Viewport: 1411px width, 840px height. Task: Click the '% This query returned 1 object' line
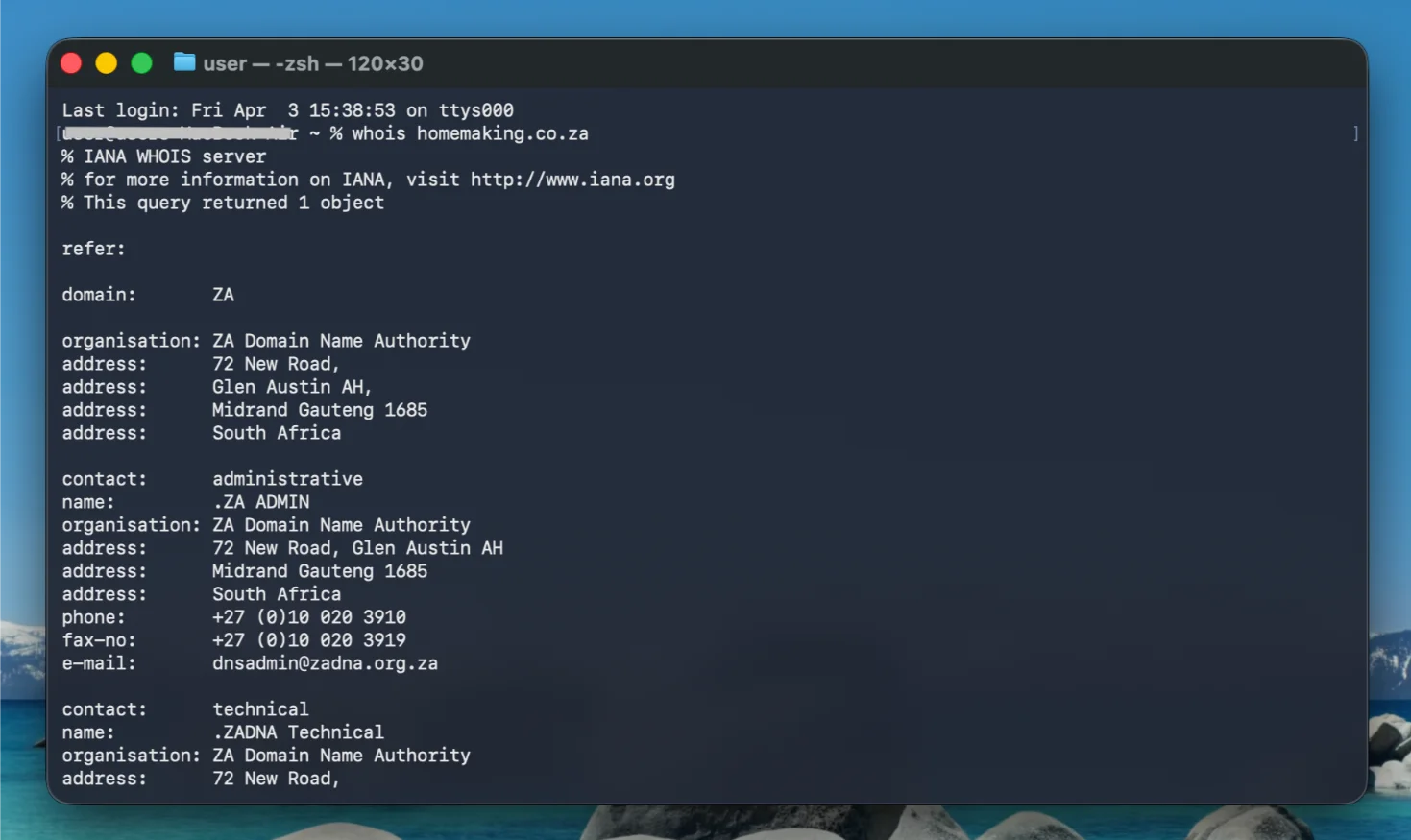coord(223,203)
